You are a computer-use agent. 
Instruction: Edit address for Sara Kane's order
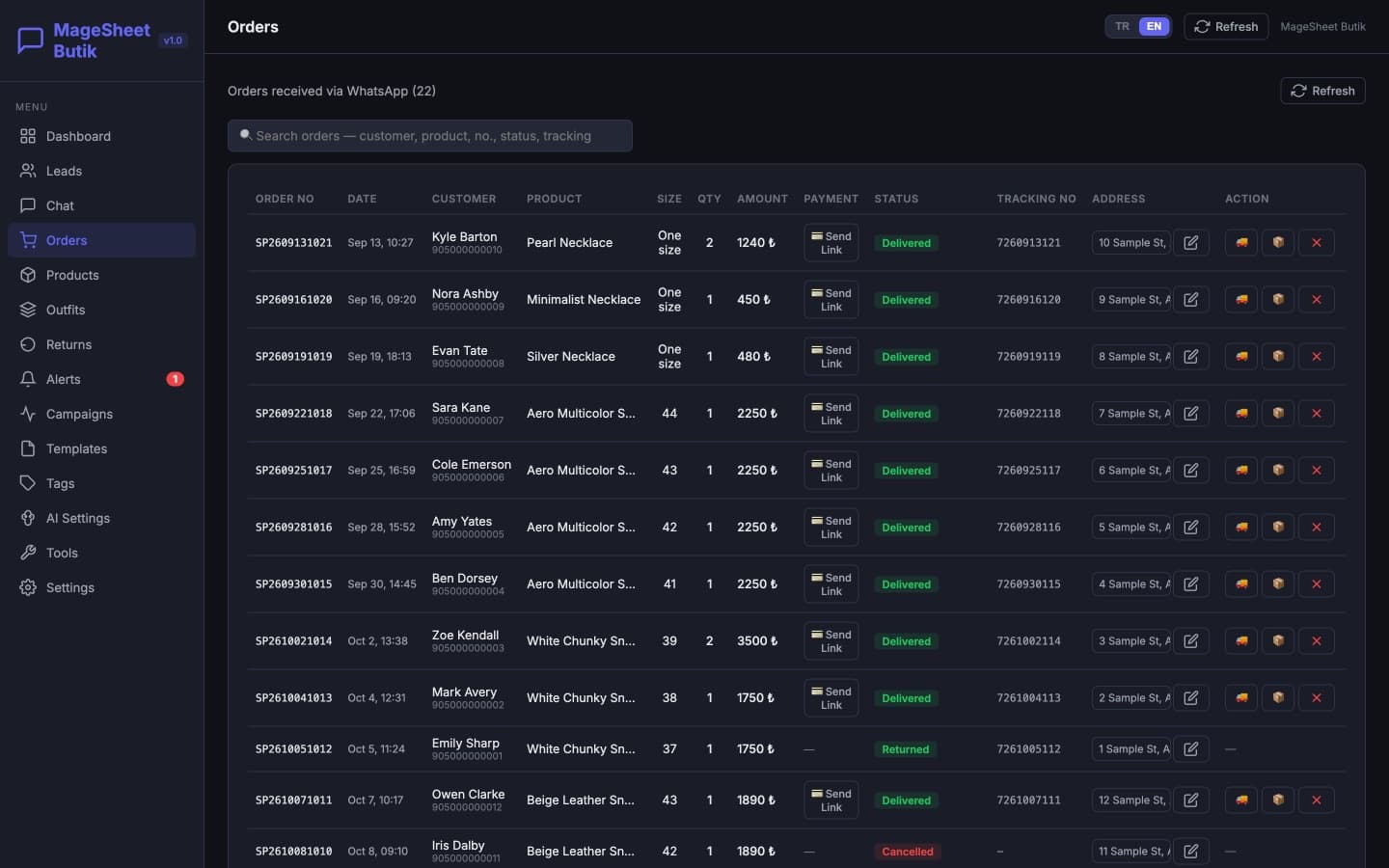[x=1191, y=414]
